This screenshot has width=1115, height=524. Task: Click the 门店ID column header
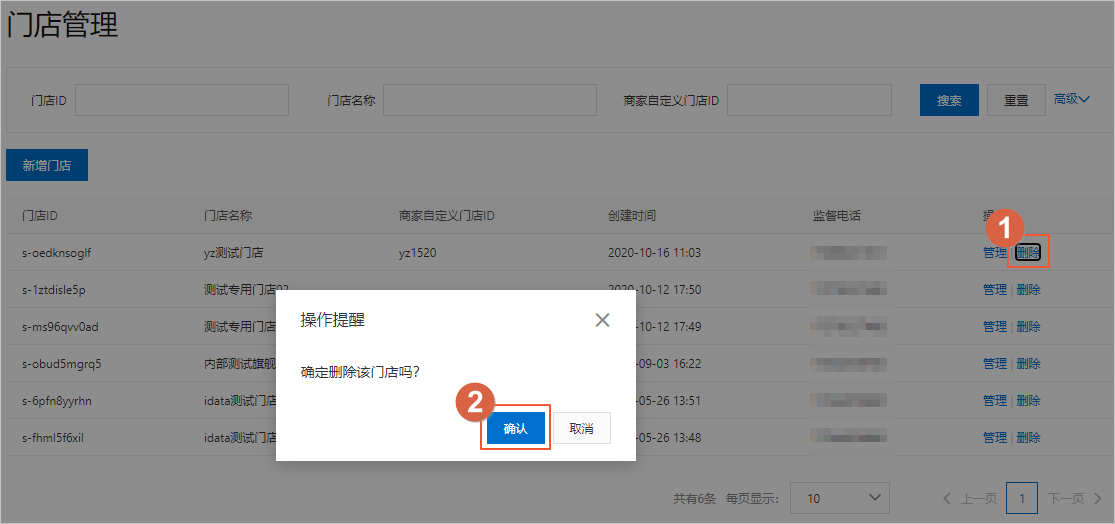click(40, 215)
